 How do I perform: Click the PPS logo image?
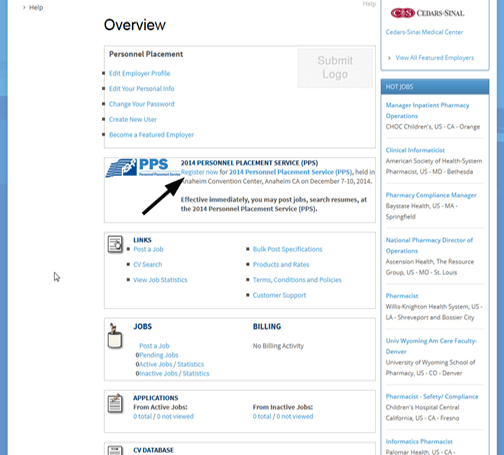pyautogui.click(x=143, y=168)
